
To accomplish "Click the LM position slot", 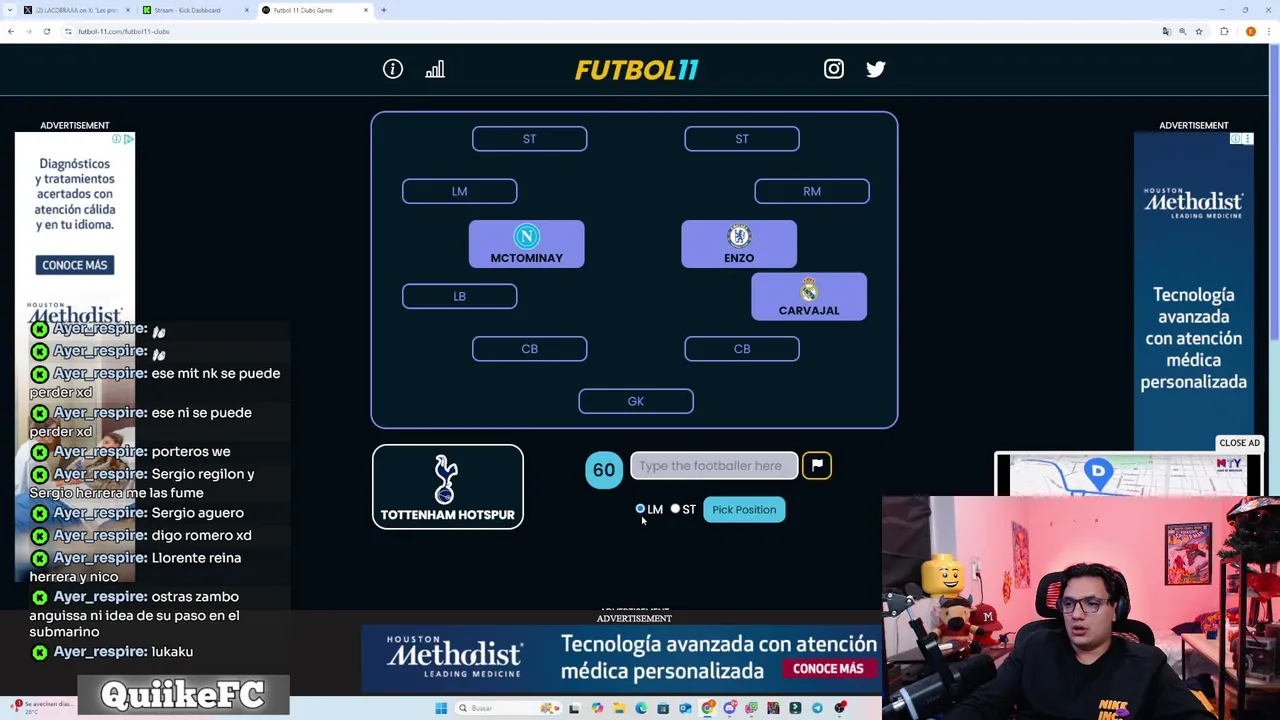I will pyautogui.click(x=459, y=191).
